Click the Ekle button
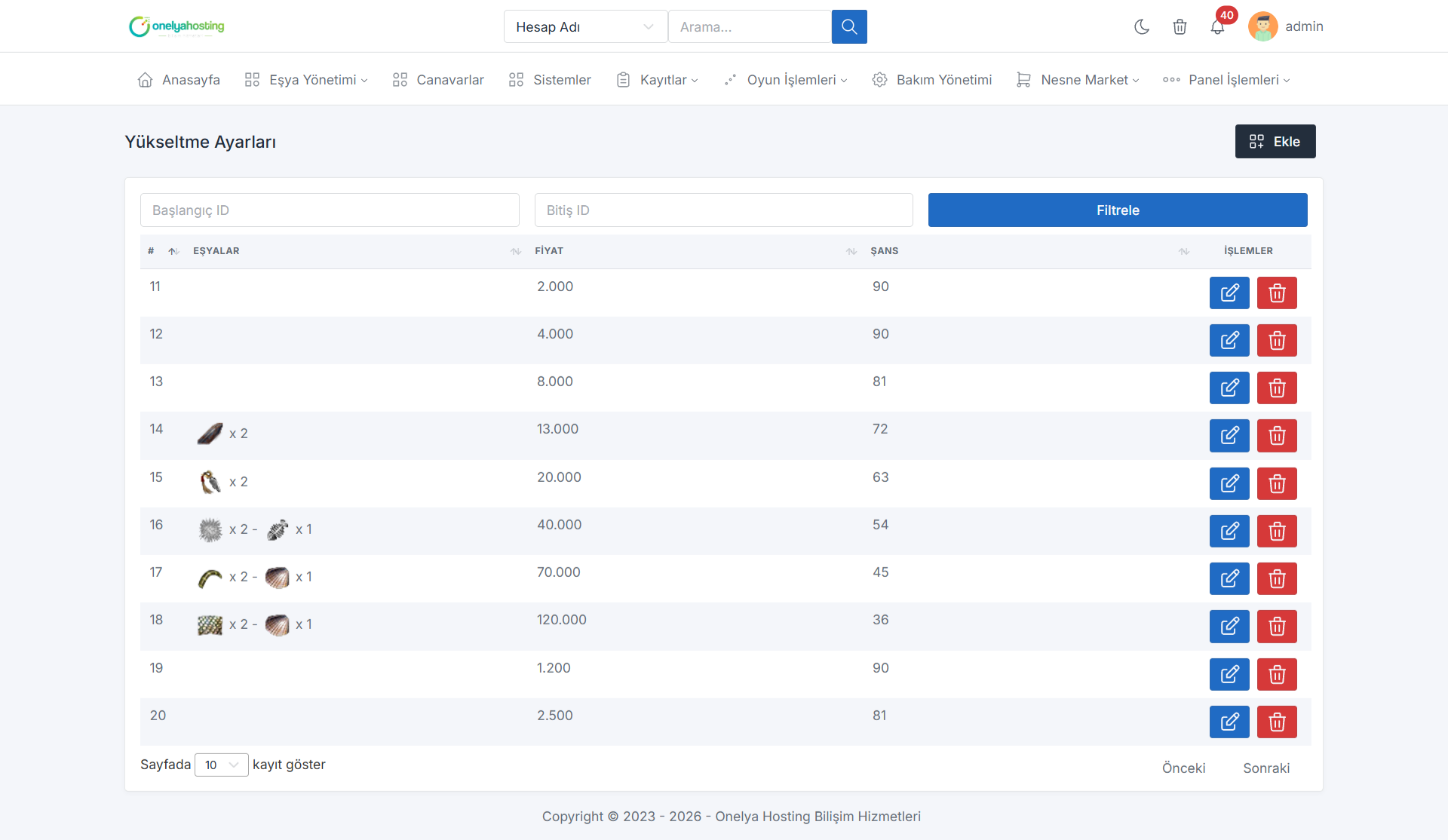1448x840 pixels. [1275, 141]
